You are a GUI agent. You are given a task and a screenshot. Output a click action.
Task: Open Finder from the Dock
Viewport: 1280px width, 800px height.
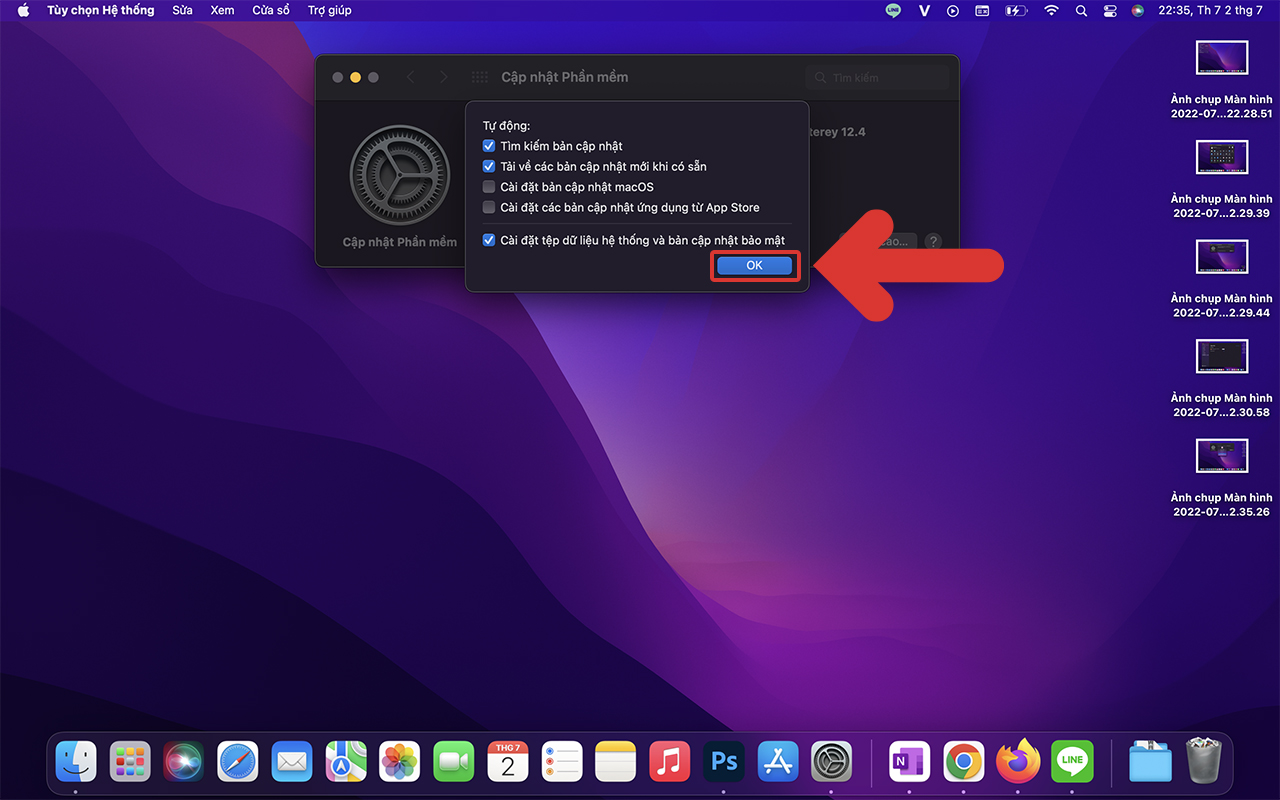(76, 761)
